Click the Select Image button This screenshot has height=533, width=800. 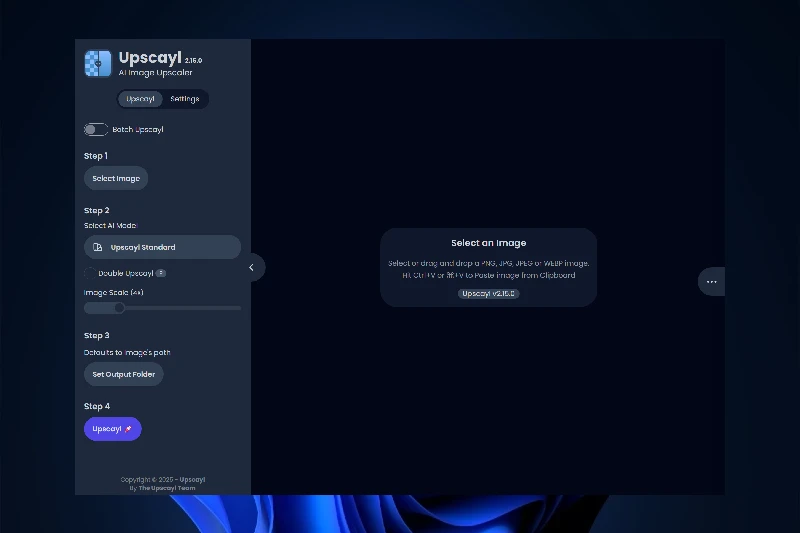[116, 179]
